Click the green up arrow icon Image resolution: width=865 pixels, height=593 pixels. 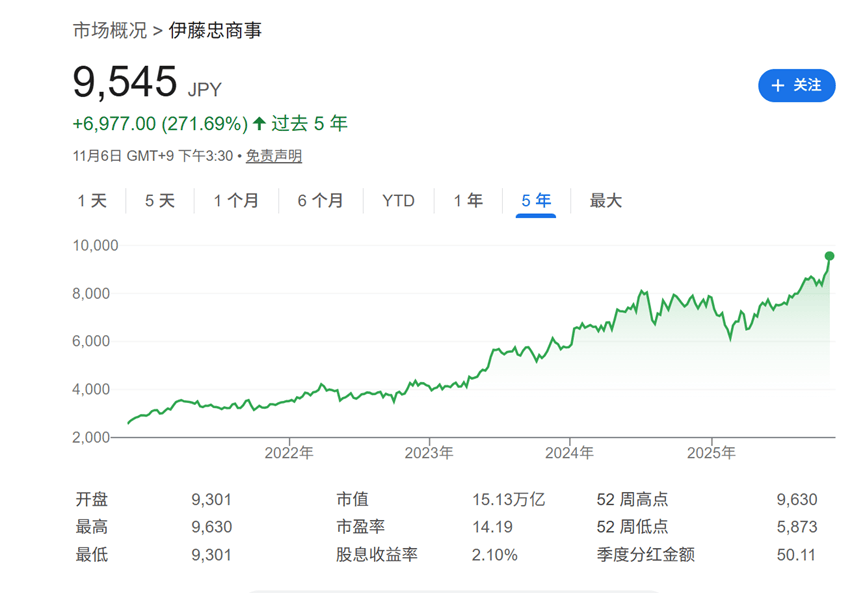point(260,124)
